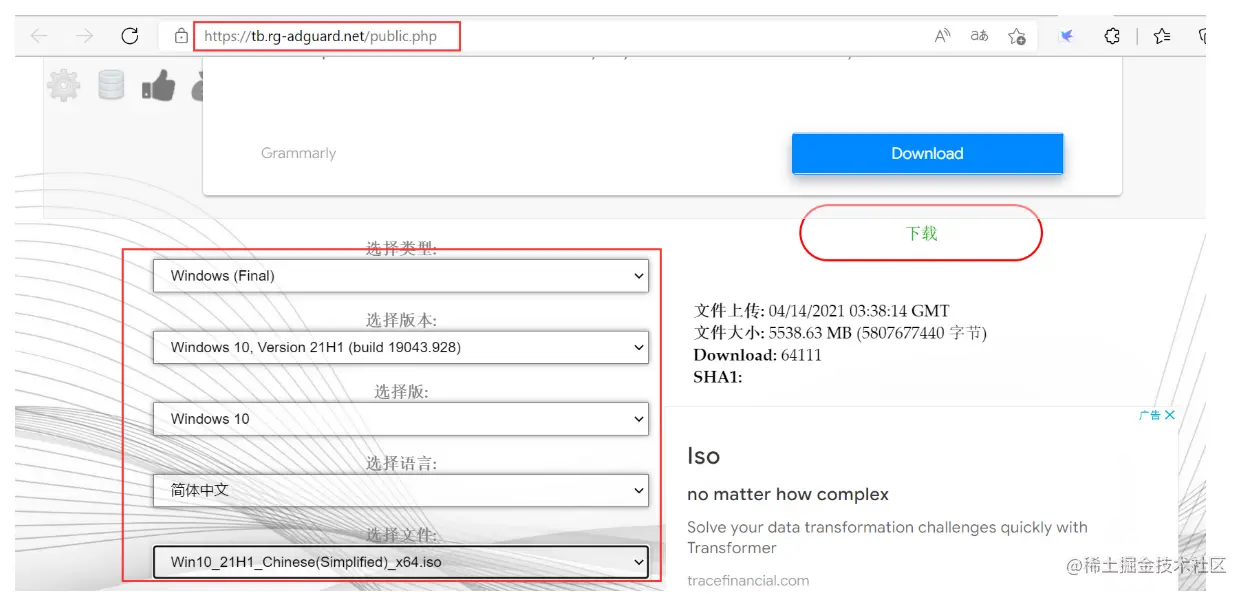
Task: Close the ad with the X icon
Action: 1170,415
